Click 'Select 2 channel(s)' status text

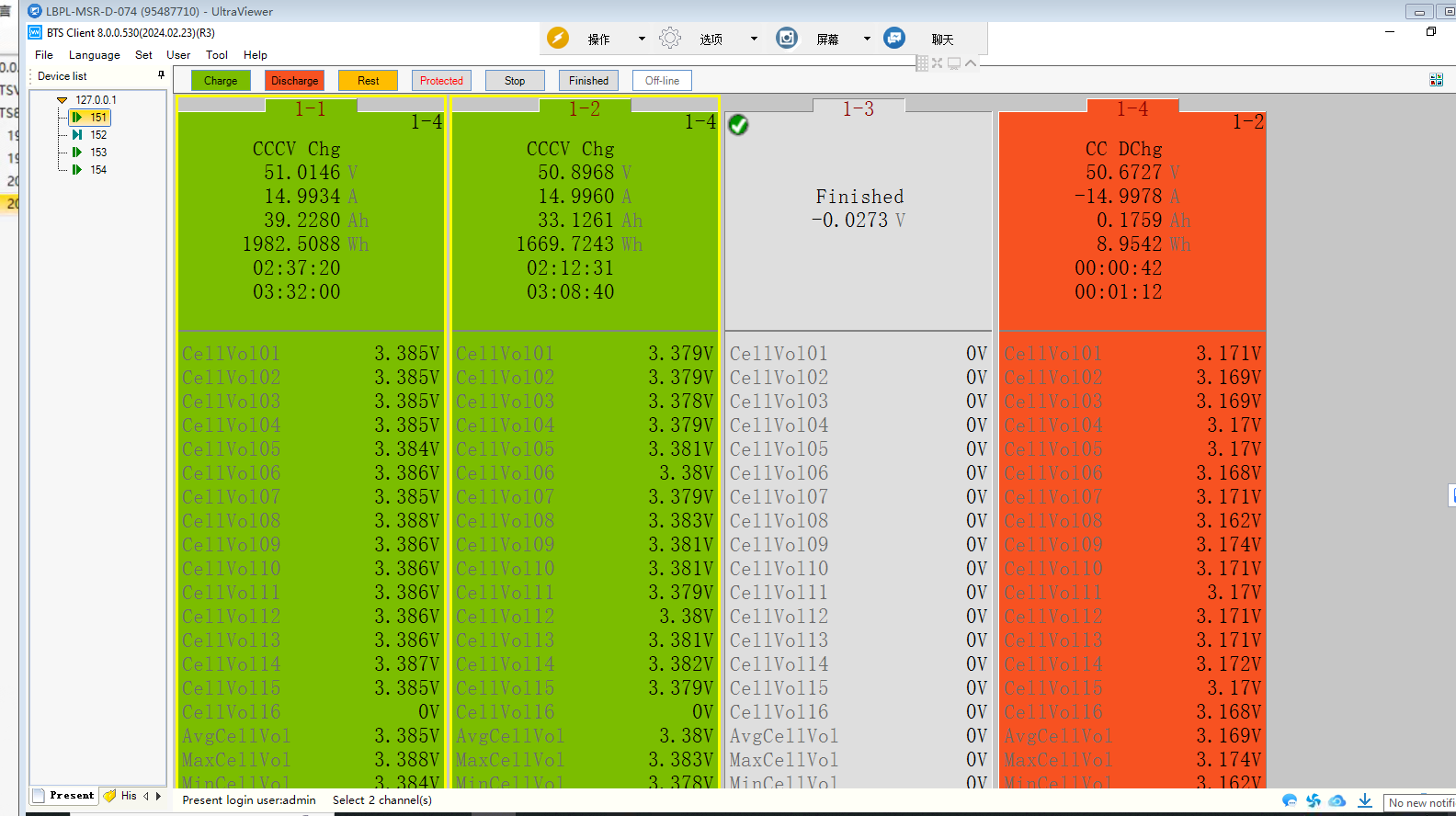tap(382, 800)
